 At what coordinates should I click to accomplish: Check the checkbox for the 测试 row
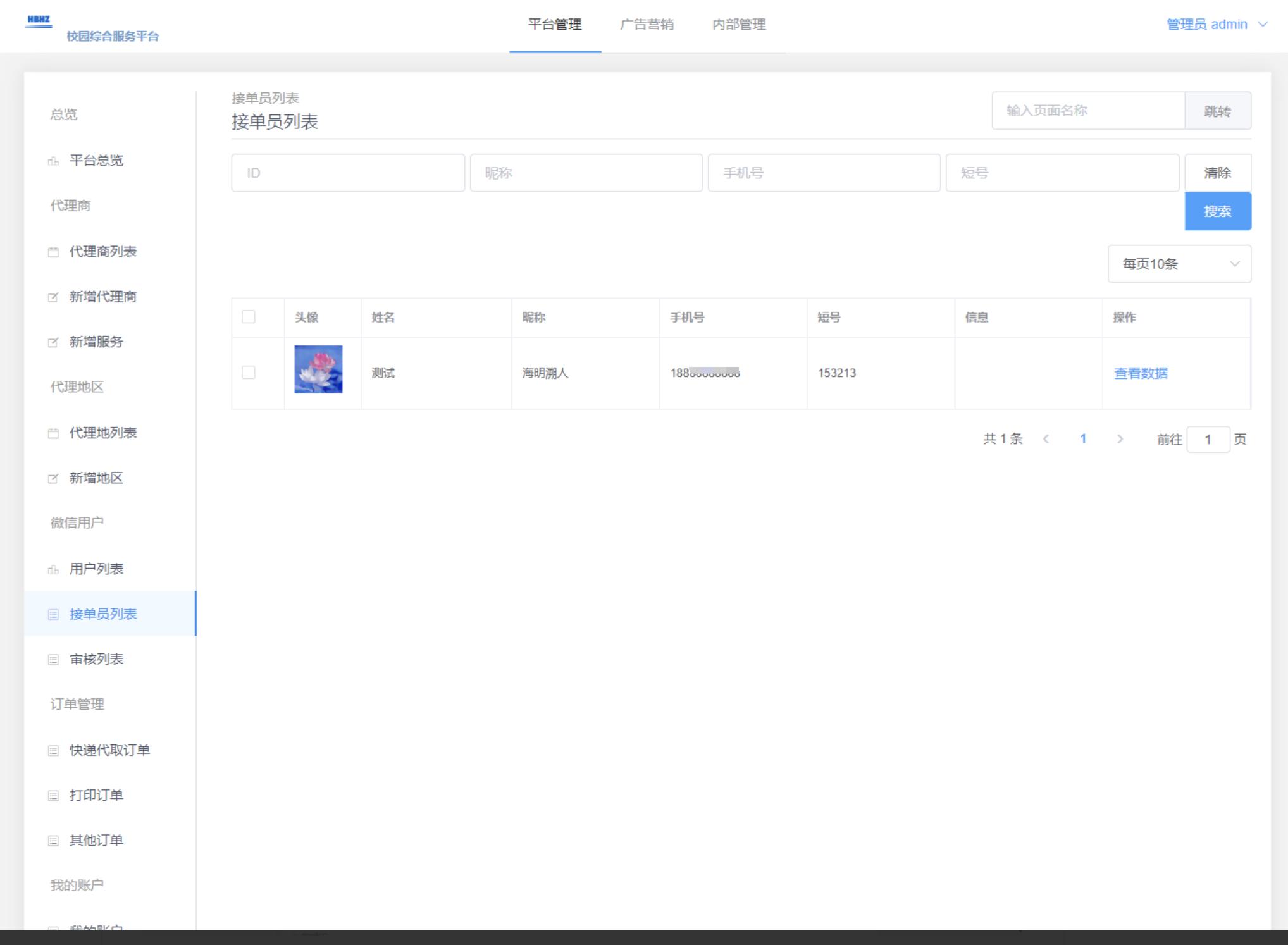pyautogui.click(x=249, y=373)
